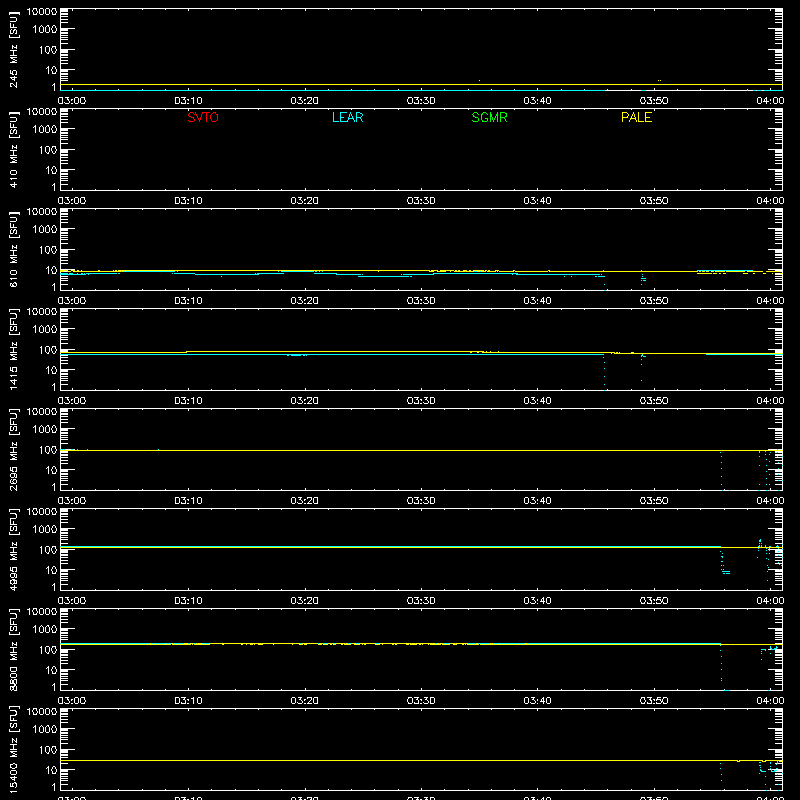
Task: Click the 10 tick value on 8800 MHz axis
Action: click(x=52, y=670)
